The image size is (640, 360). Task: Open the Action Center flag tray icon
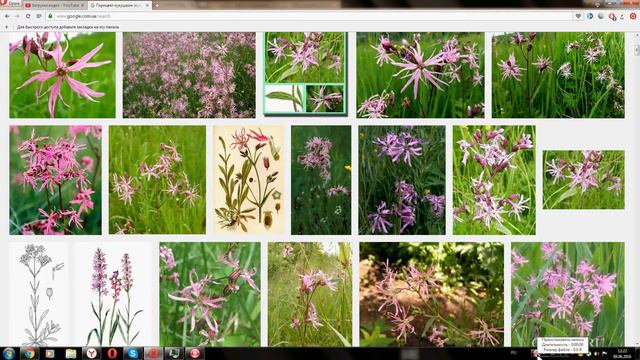click(x=604, y=353)
